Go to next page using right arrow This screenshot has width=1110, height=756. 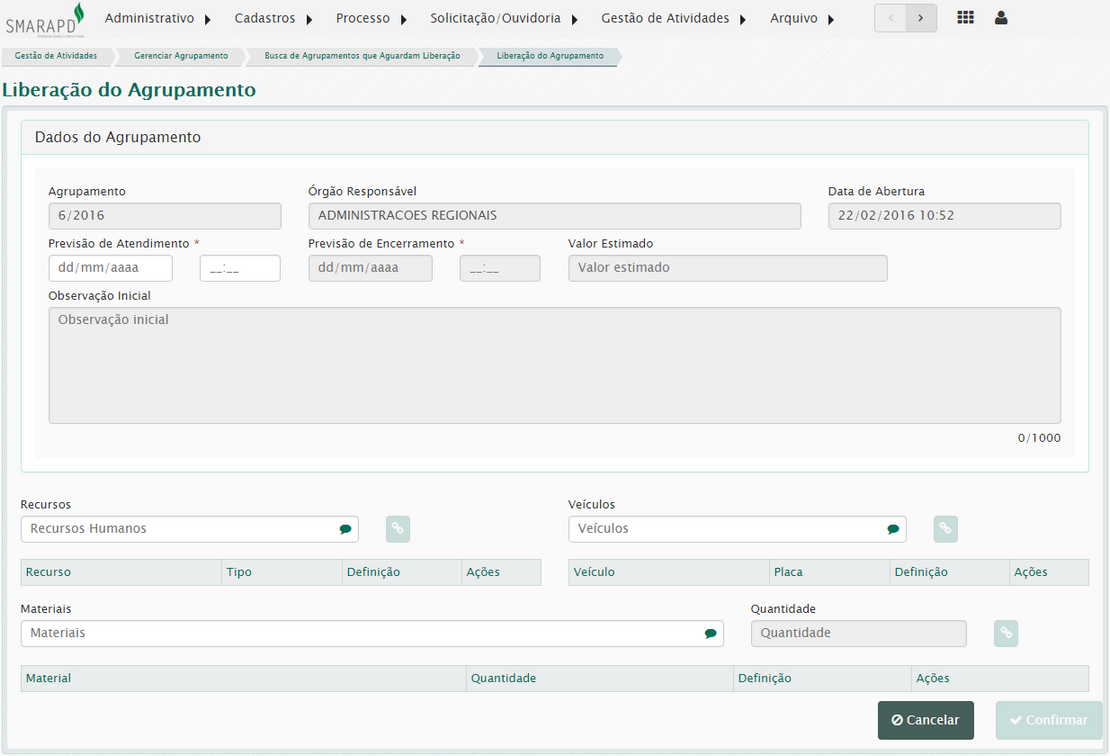[x=921, y=18]
